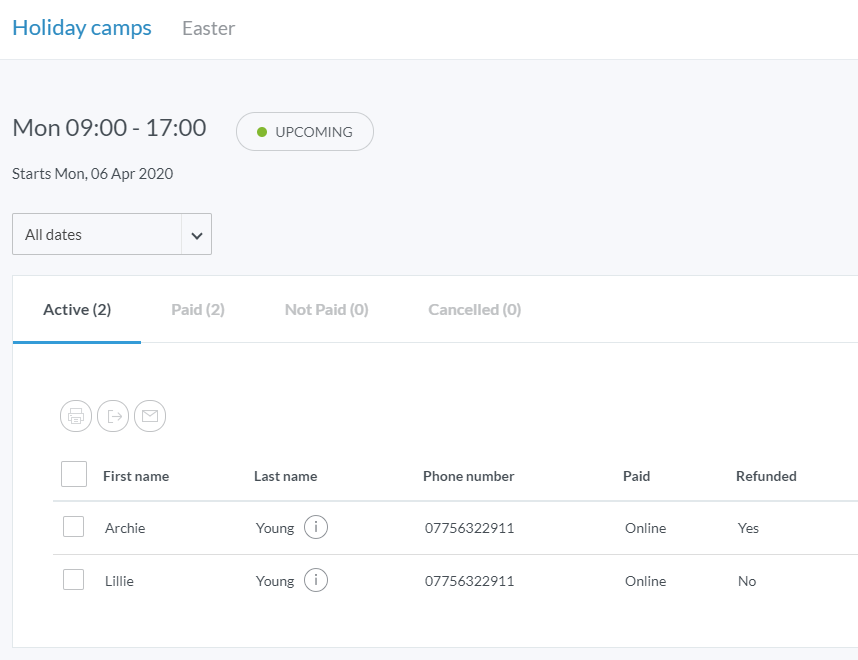Click the print attendees icon
This screenshot has height=660, width=858.
point(76,416)
